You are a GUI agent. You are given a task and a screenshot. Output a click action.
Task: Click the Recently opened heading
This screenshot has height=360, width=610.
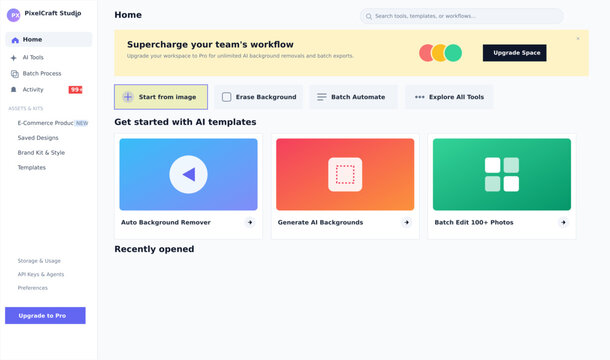tap(154, 249)
